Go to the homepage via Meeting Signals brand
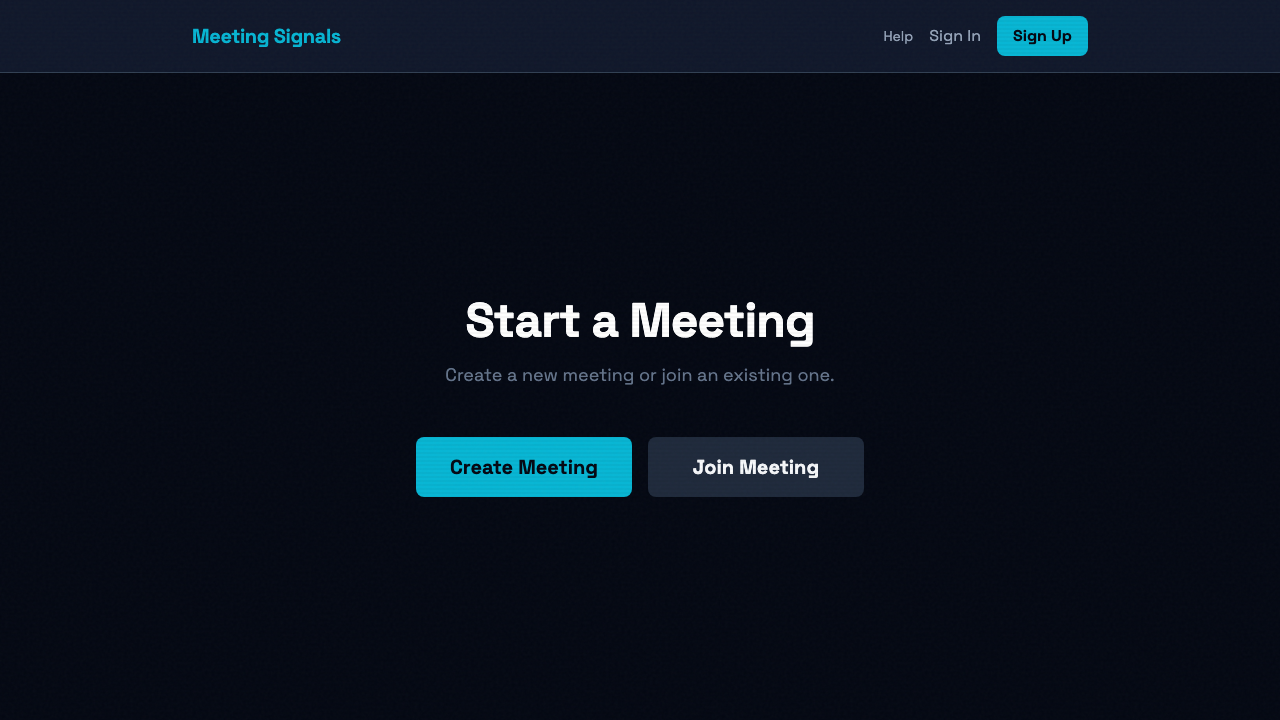 [x=266, y=36]
